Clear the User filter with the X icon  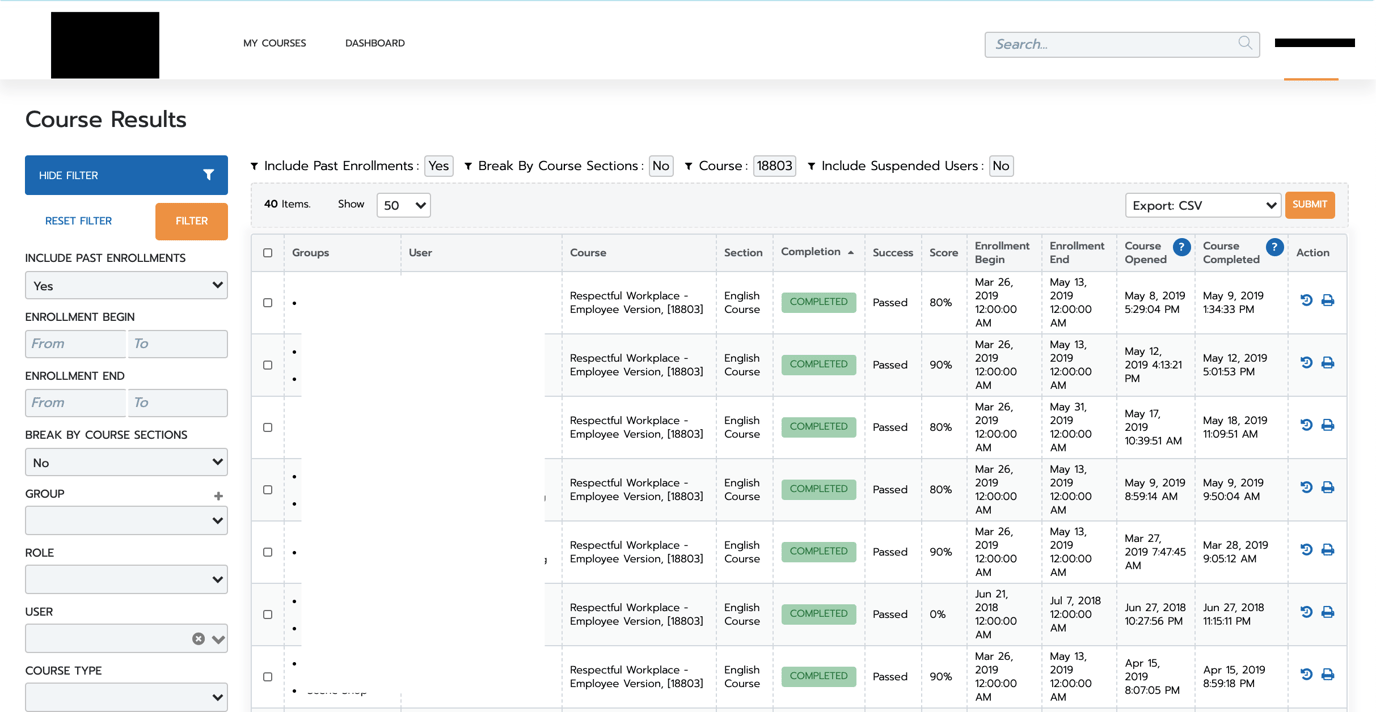tap(198, 639)
